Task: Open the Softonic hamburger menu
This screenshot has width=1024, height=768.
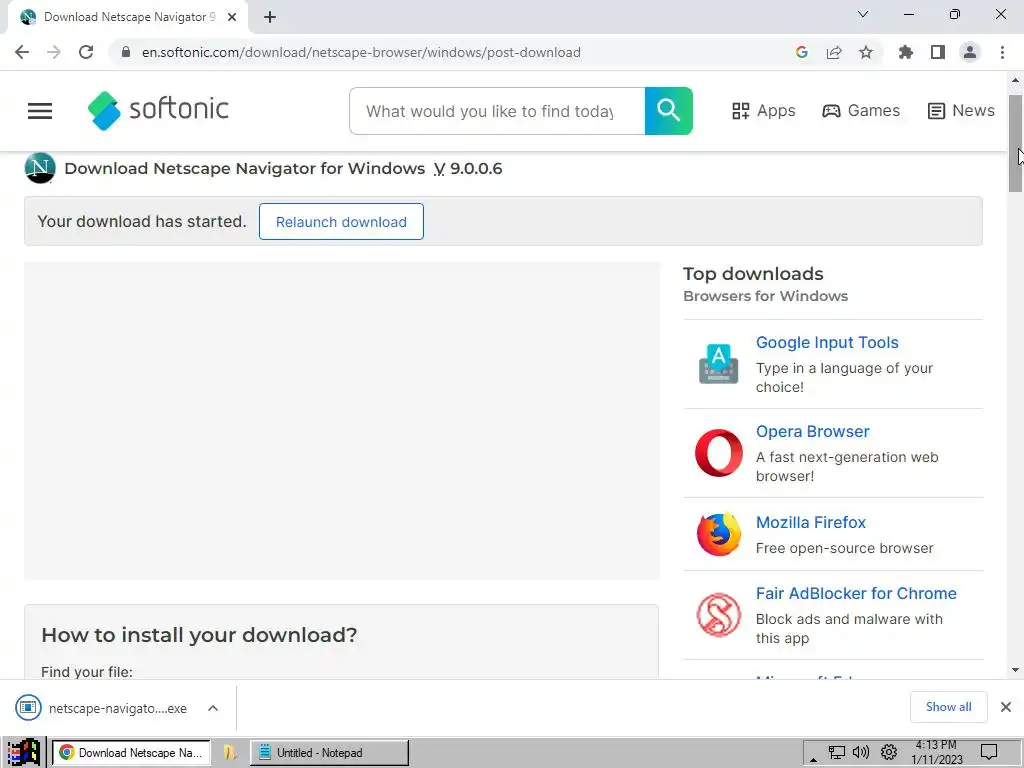Action: [40, 111]
